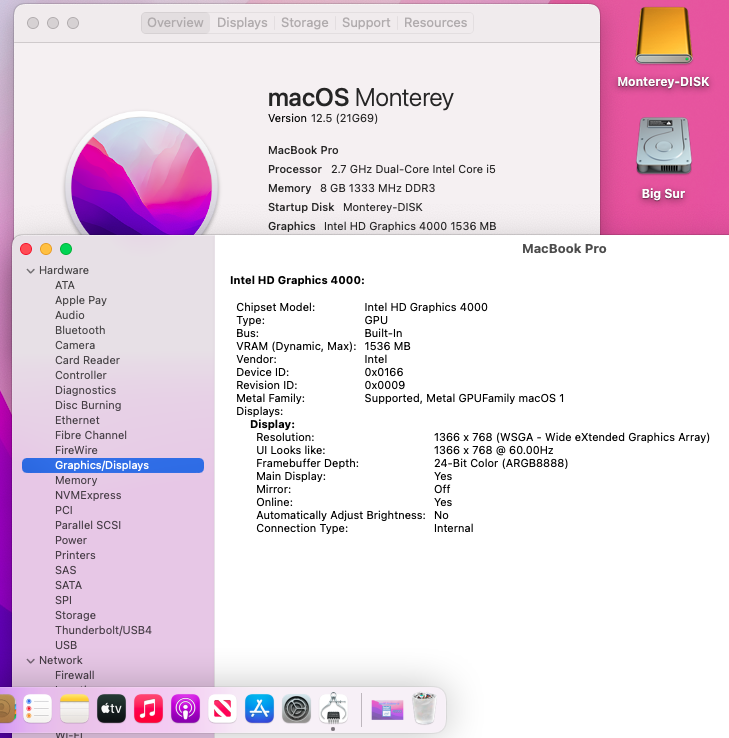Open the Notes app in the Dock
729x738 pixels.
click(74, 708)
